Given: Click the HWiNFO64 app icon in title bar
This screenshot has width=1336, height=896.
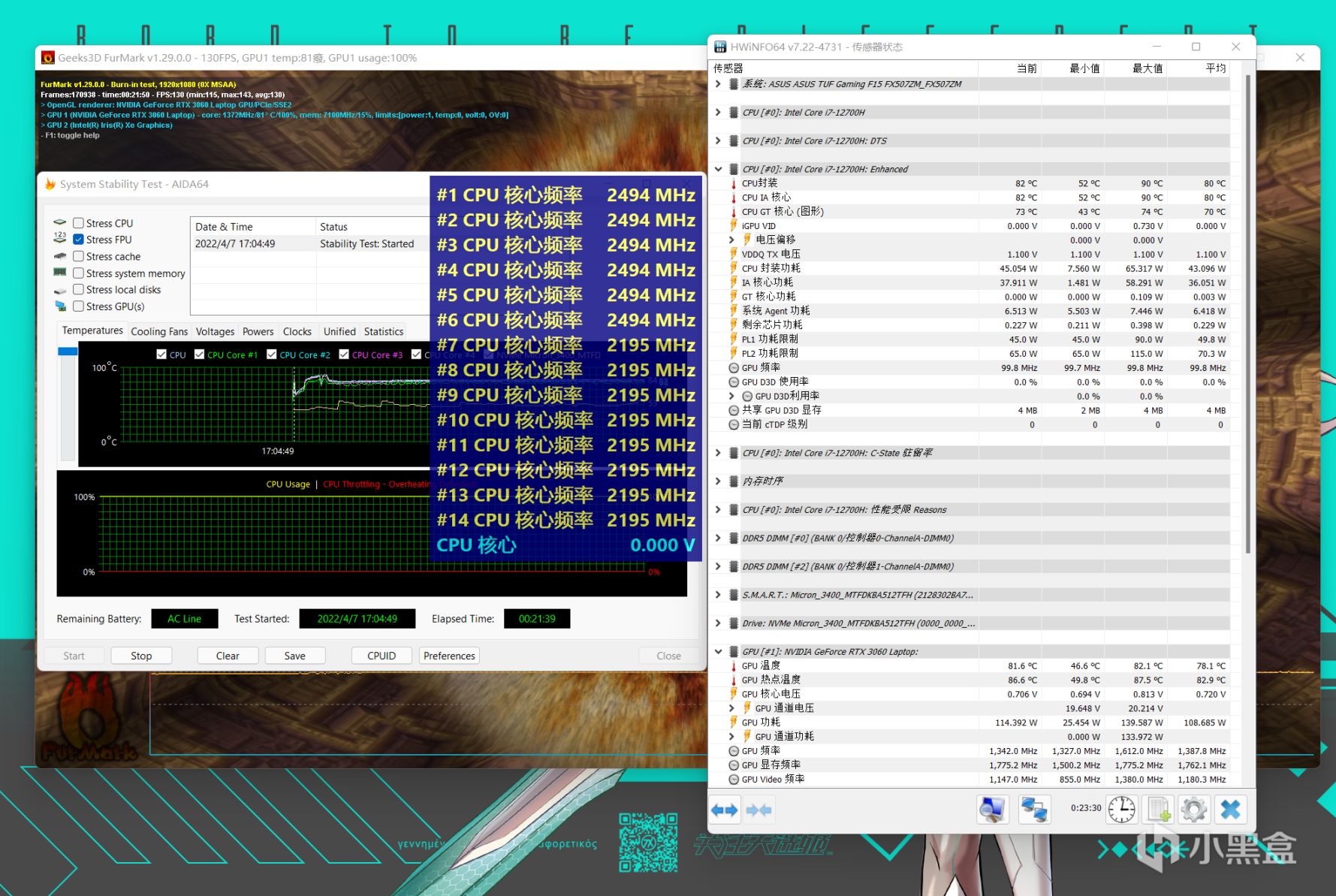Looking at the screenshot, I should 721,47.
